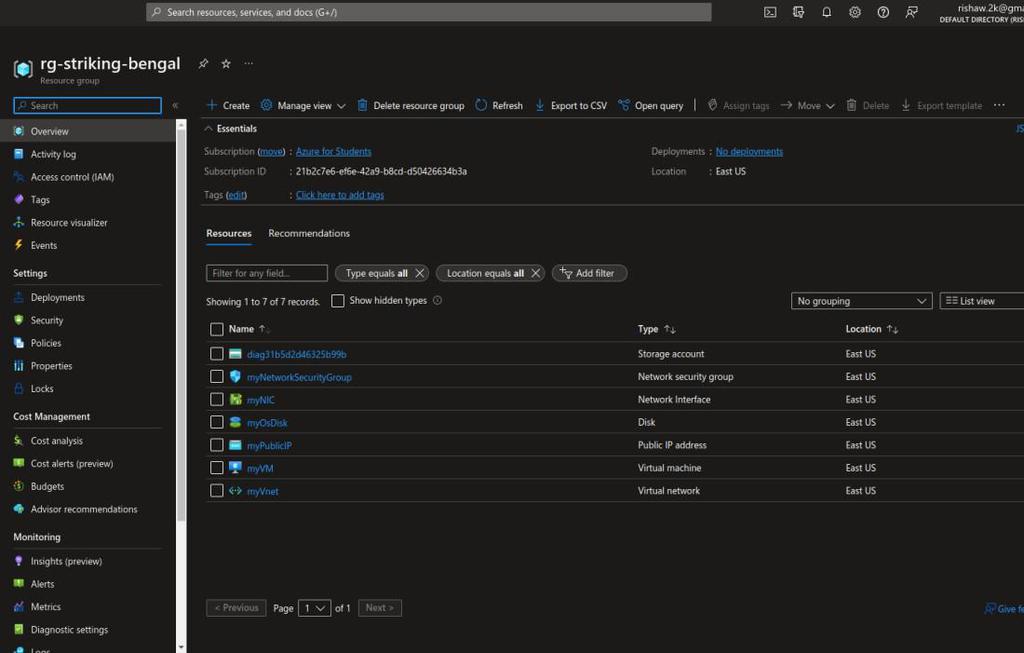1024x653 pixels.
Task: Open Cloud Shell from the top bar
Action: tap(770, 12)
